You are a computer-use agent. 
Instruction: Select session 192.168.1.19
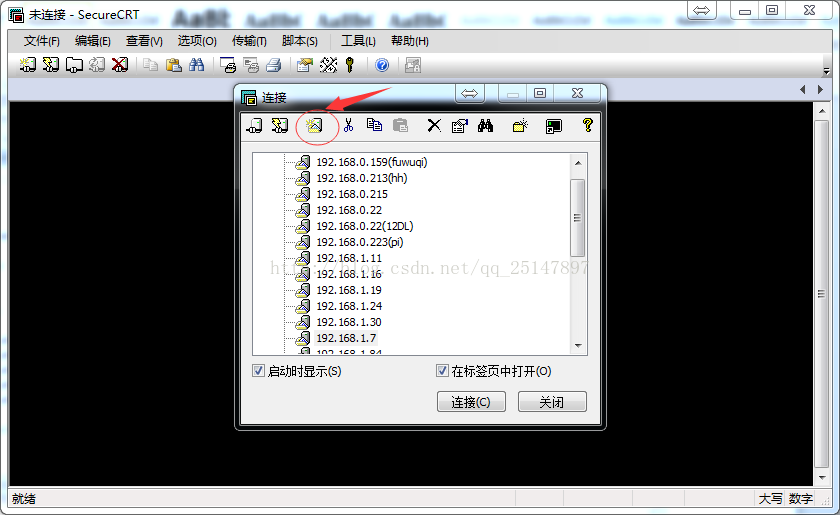click(349, 290)
